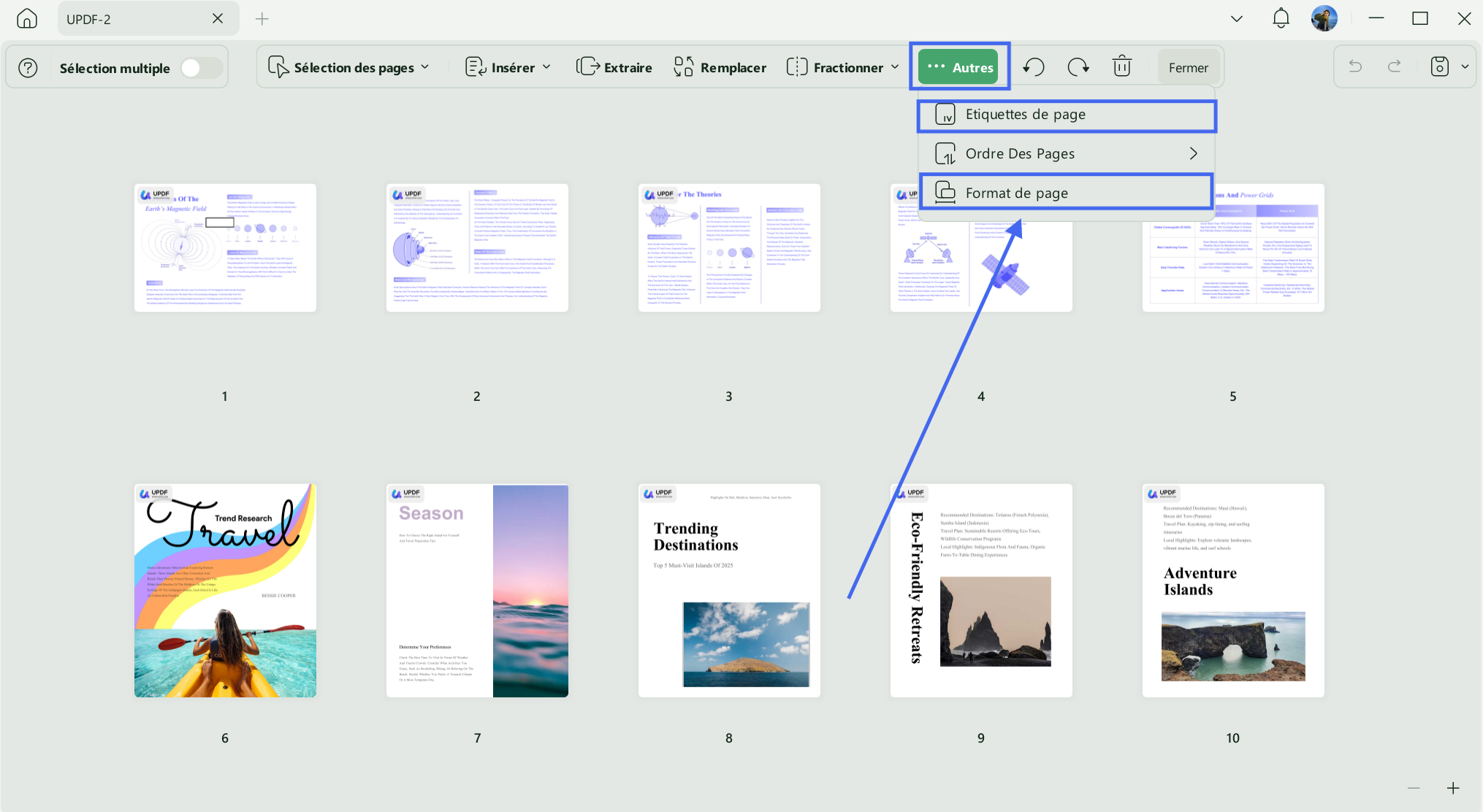Rotate pages counterclockwise
The width and height of the screenshot is (1483, 812).
pos(1033,67)
